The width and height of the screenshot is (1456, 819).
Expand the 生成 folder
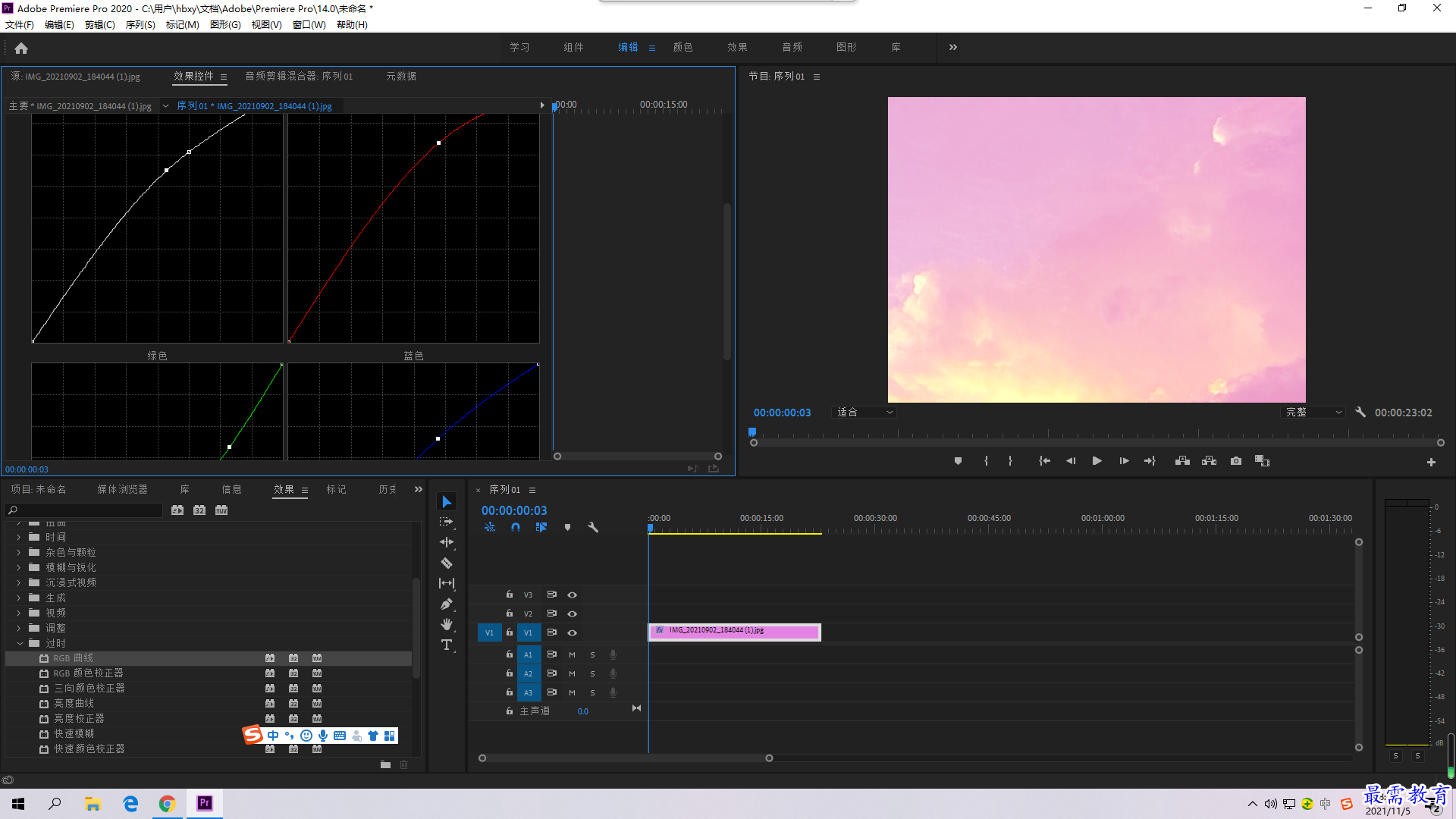coord(18,598)
